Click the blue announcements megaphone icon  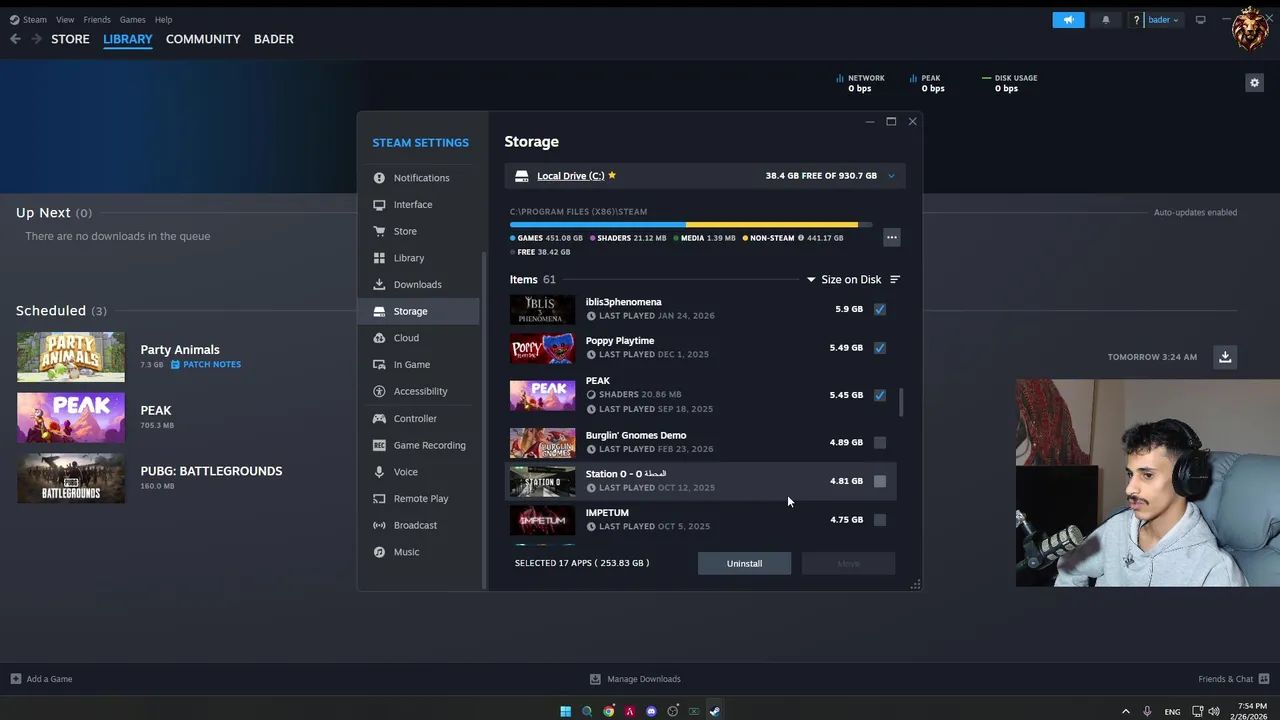click(x=1068, y=20)
